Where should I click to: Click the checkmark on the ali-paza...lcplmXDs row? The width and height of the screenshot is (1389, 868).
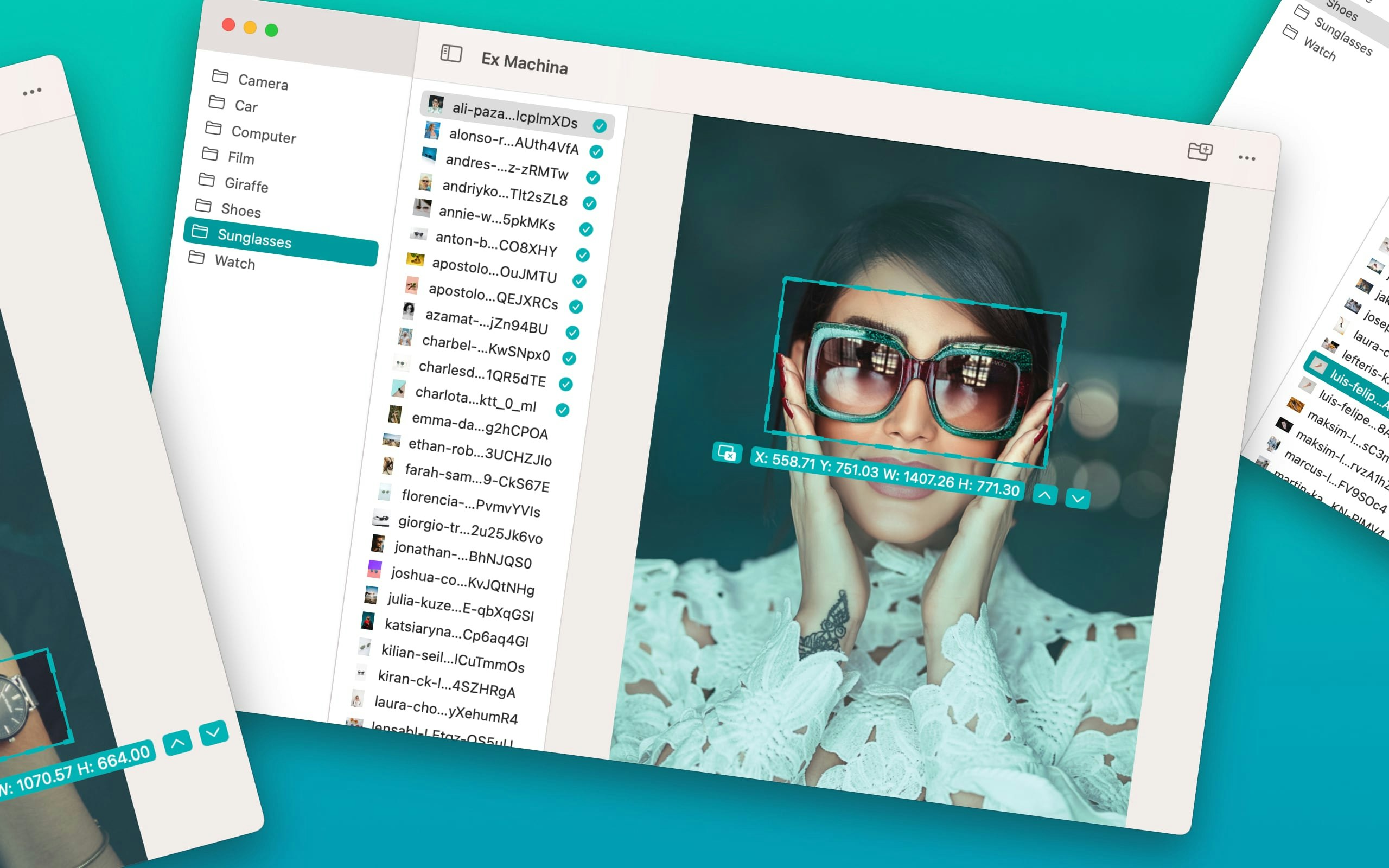point(600,126)
